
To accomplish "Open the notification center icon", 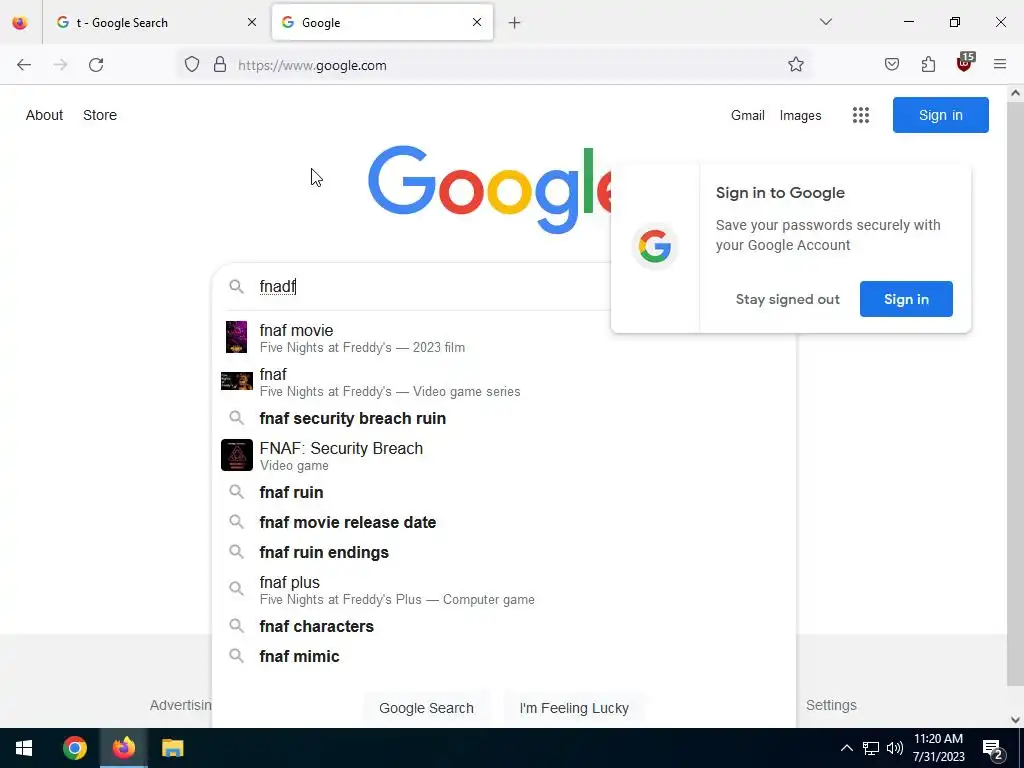I will [x=993, y=749].
